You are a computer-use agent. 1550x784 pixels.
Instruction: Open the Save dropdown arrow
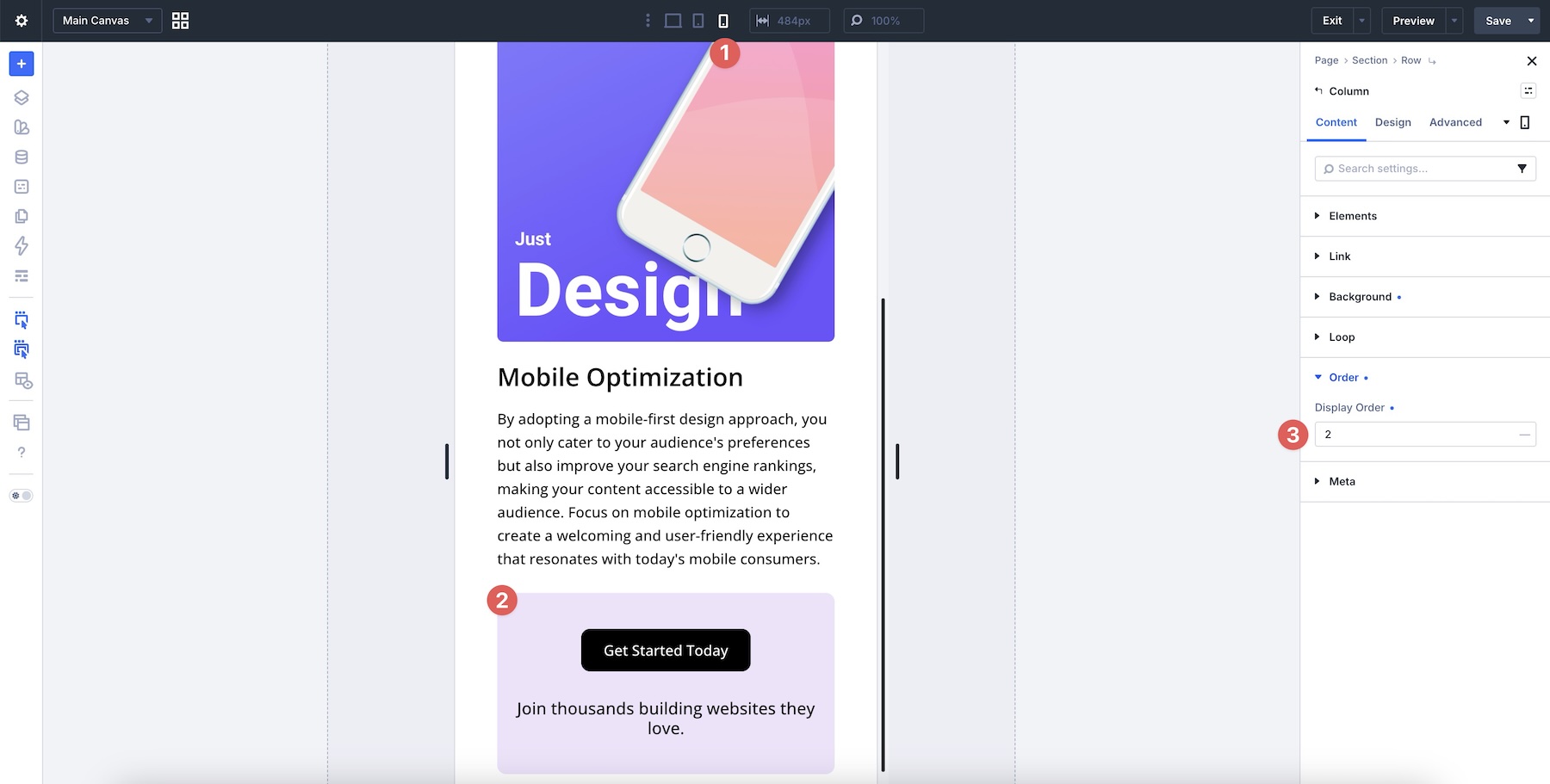1531,21
